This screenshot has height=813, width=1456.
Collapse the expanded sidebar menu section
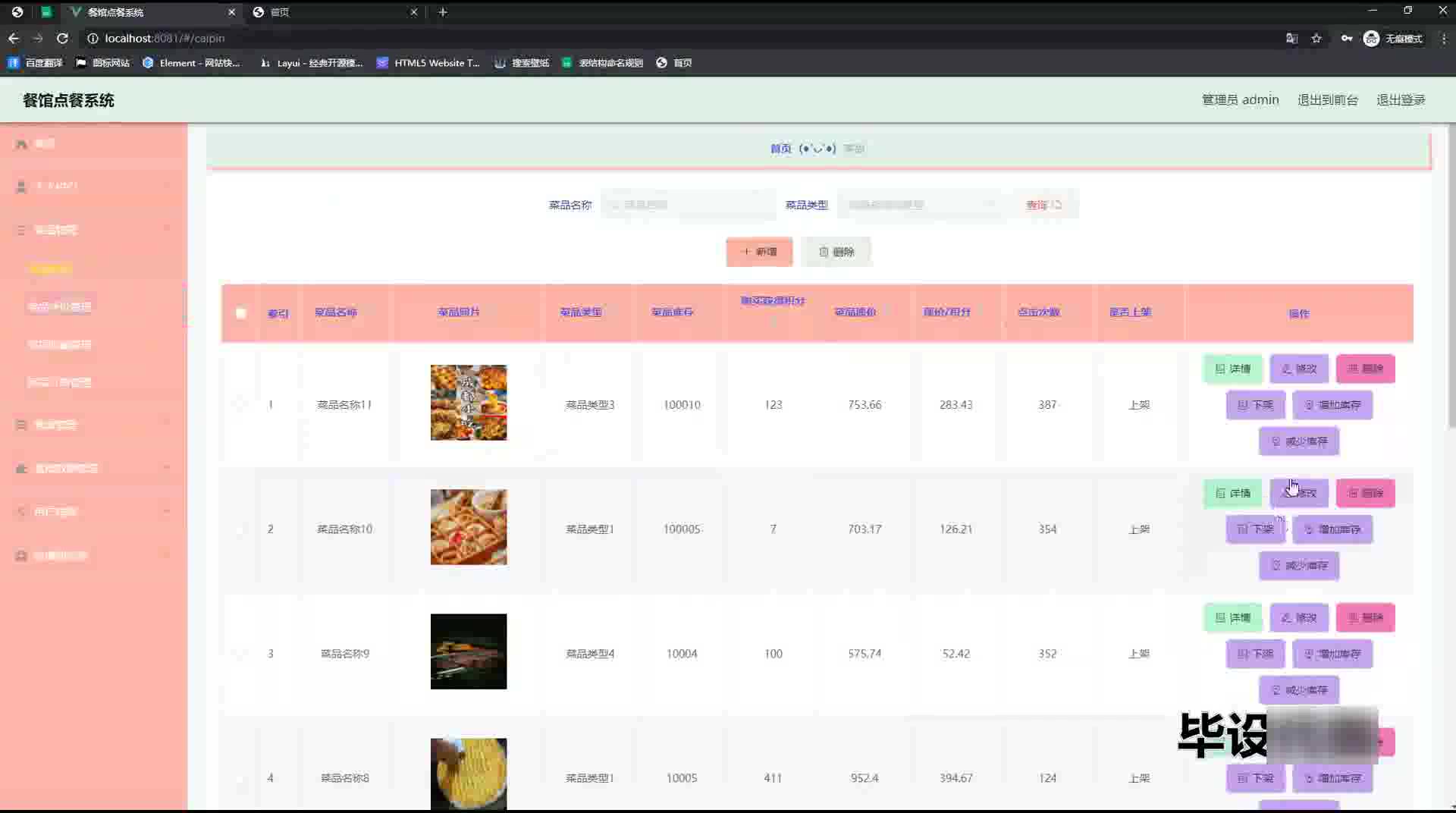tap(93, 230)
